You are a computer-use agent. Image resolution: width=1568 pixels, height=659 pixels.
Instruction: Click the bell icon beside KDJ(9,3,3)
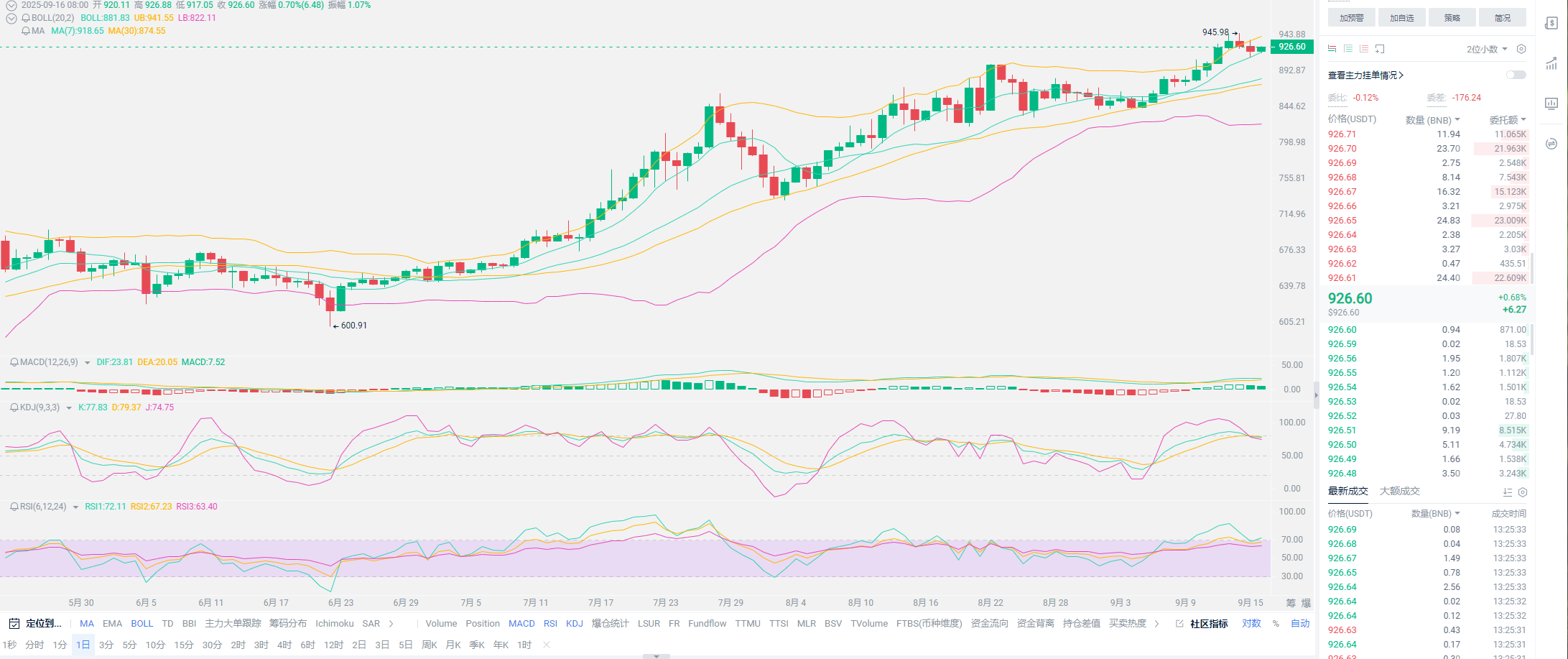pos(14,407)
